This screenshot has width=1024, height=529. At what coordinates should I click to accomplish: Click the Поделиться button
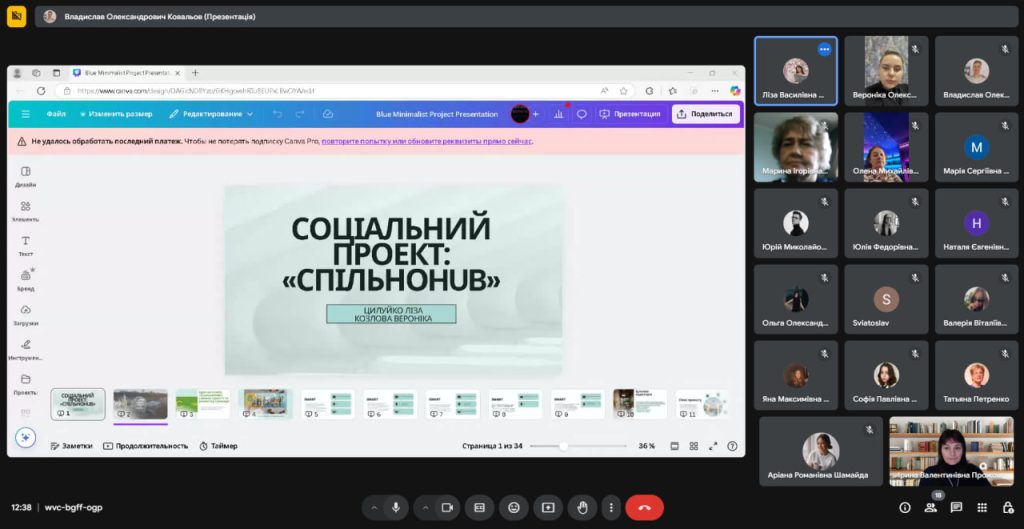pos(705,114)
